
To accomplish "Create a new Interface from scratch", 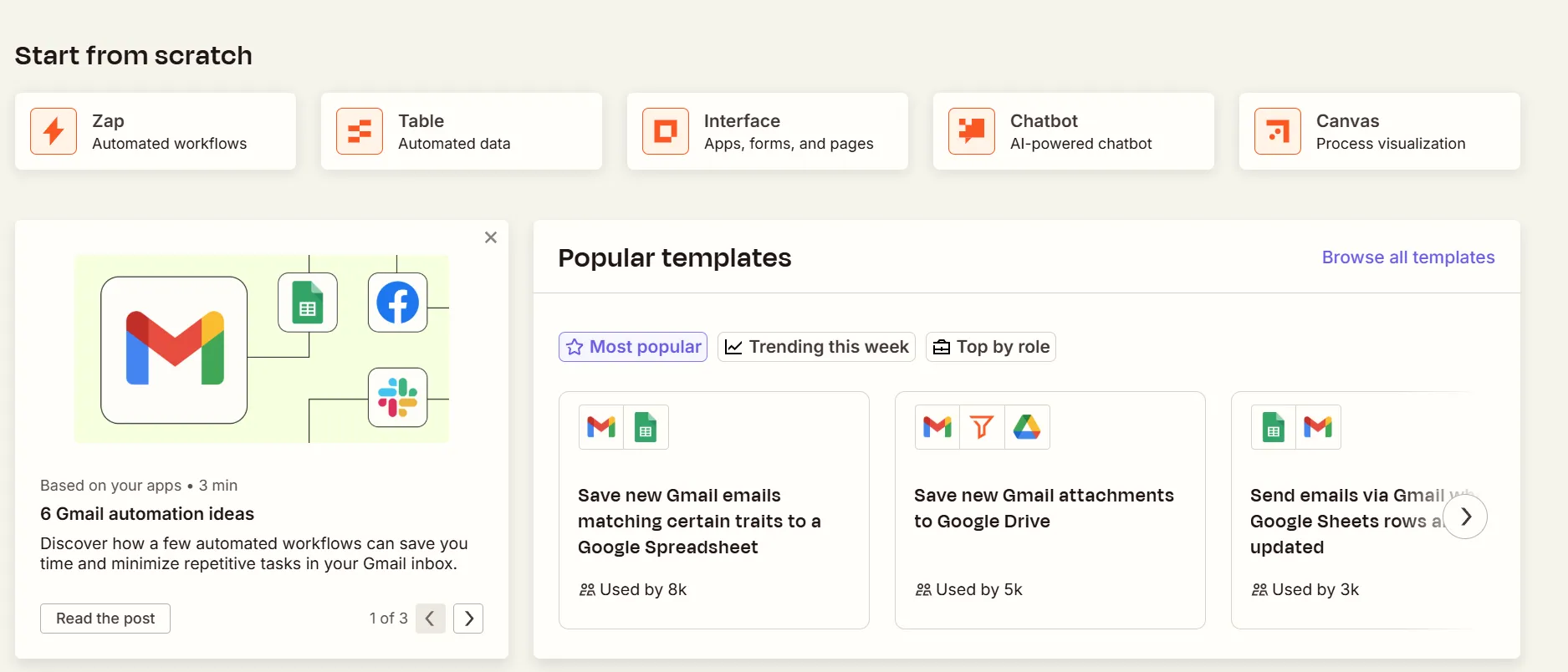I will [768, 131].
